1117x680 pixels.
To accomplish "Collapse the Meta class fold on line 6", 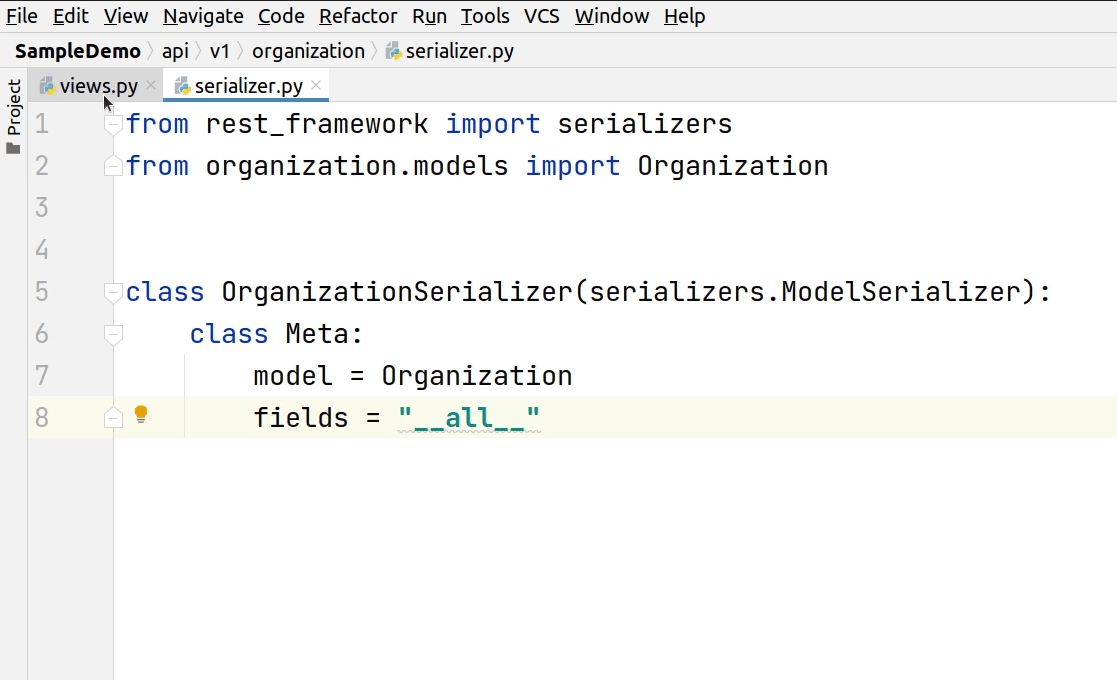I will [113, 334].
